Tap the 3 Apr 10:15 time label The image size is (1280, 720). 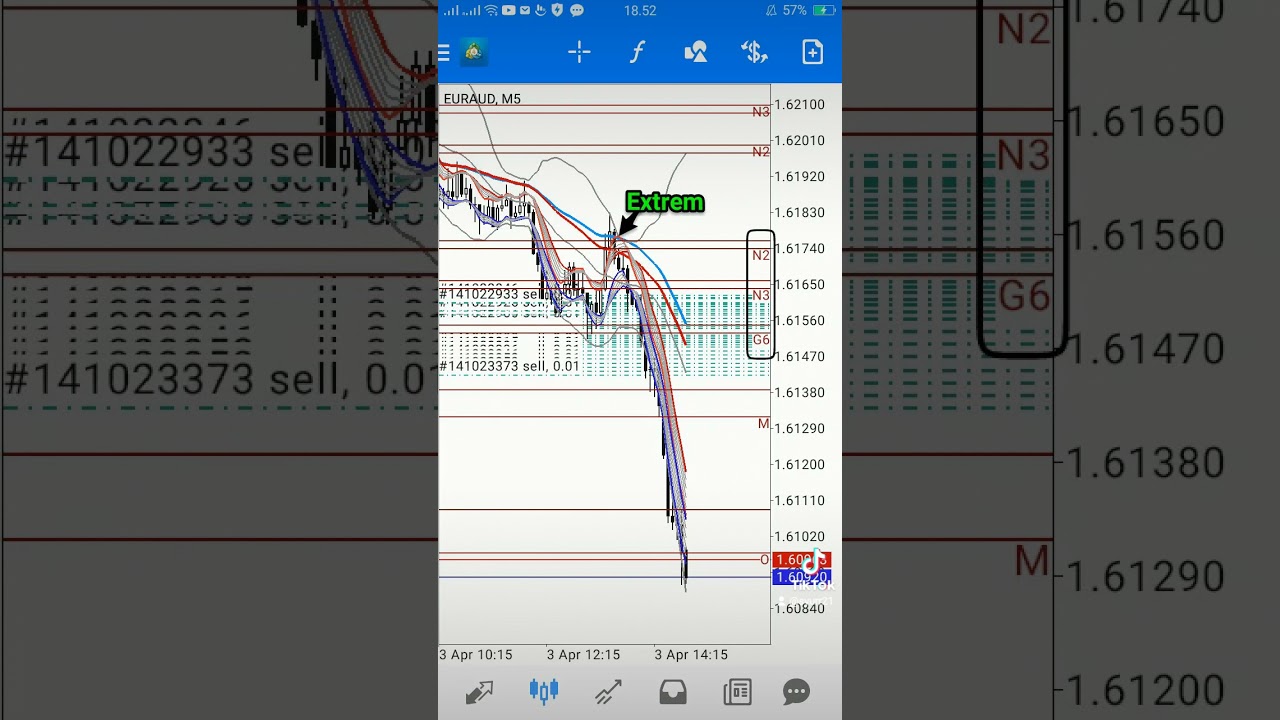tap(476, 654)
